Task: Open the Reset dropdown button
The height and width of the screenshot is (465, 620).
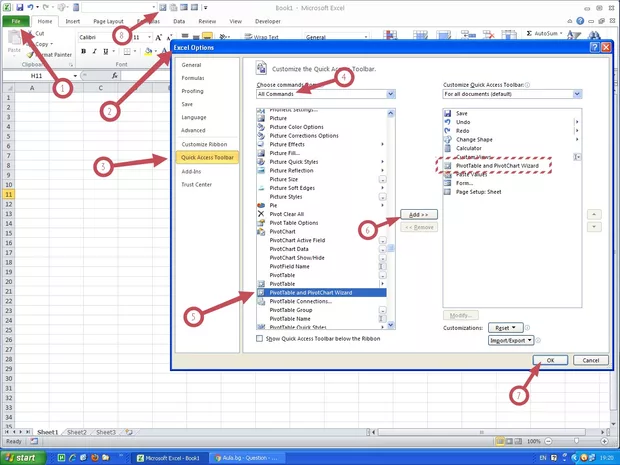Action: point(505,328)
